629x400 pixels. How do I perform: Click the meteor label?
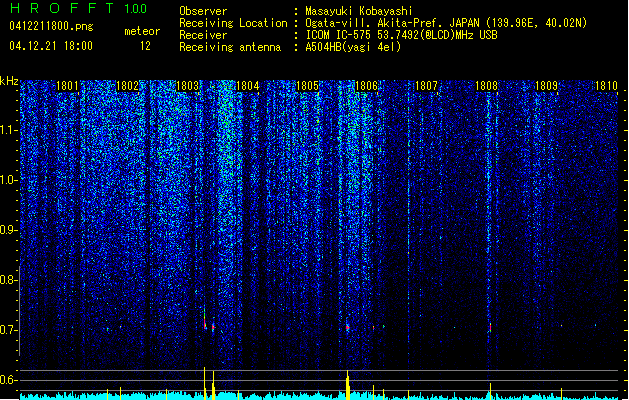pyautogui.click(x=142, y=31)
